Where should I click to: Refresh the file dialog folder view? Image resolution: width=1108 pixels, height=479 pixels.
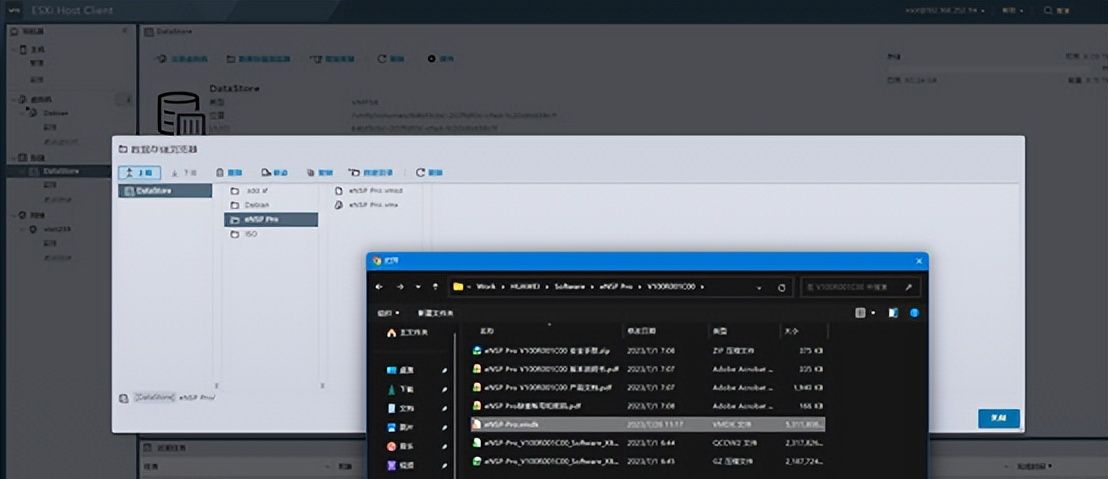pos(782,288)
